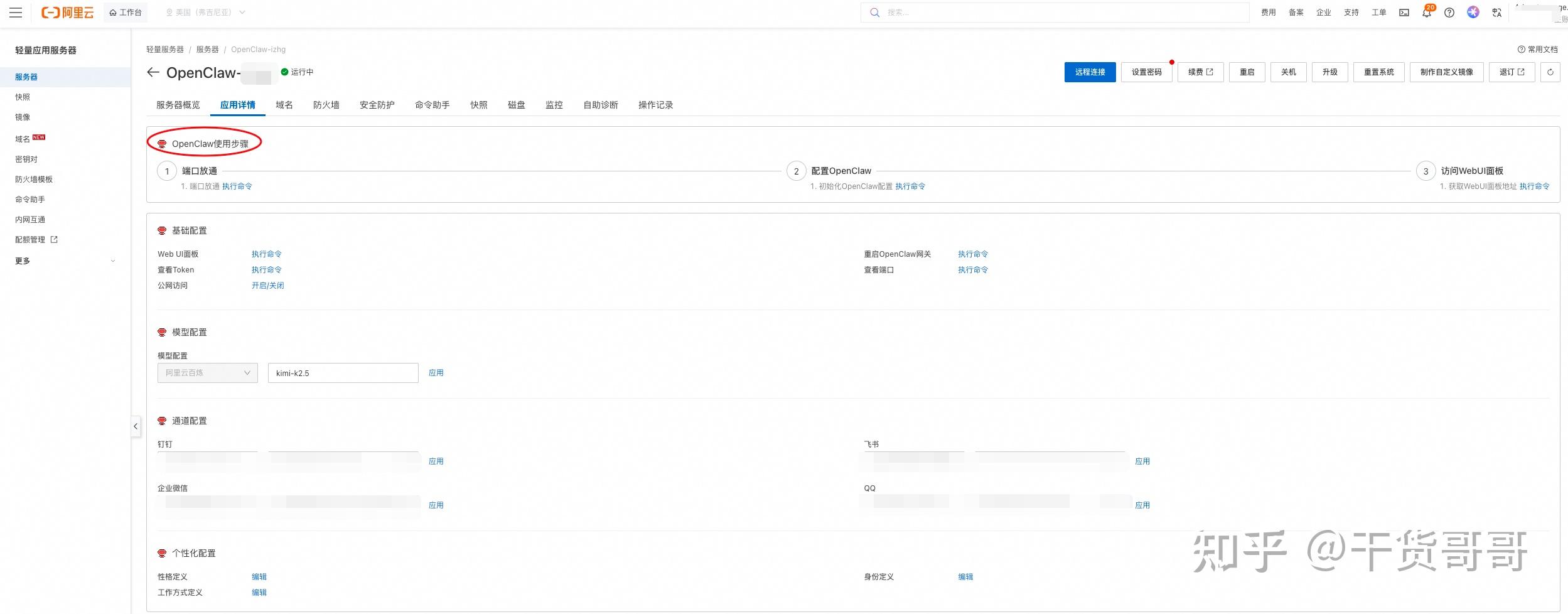Screen dimensions: 1568x614
Task: Open the 阿里云百炼 model provider dropdown
Action: point(208,373)
